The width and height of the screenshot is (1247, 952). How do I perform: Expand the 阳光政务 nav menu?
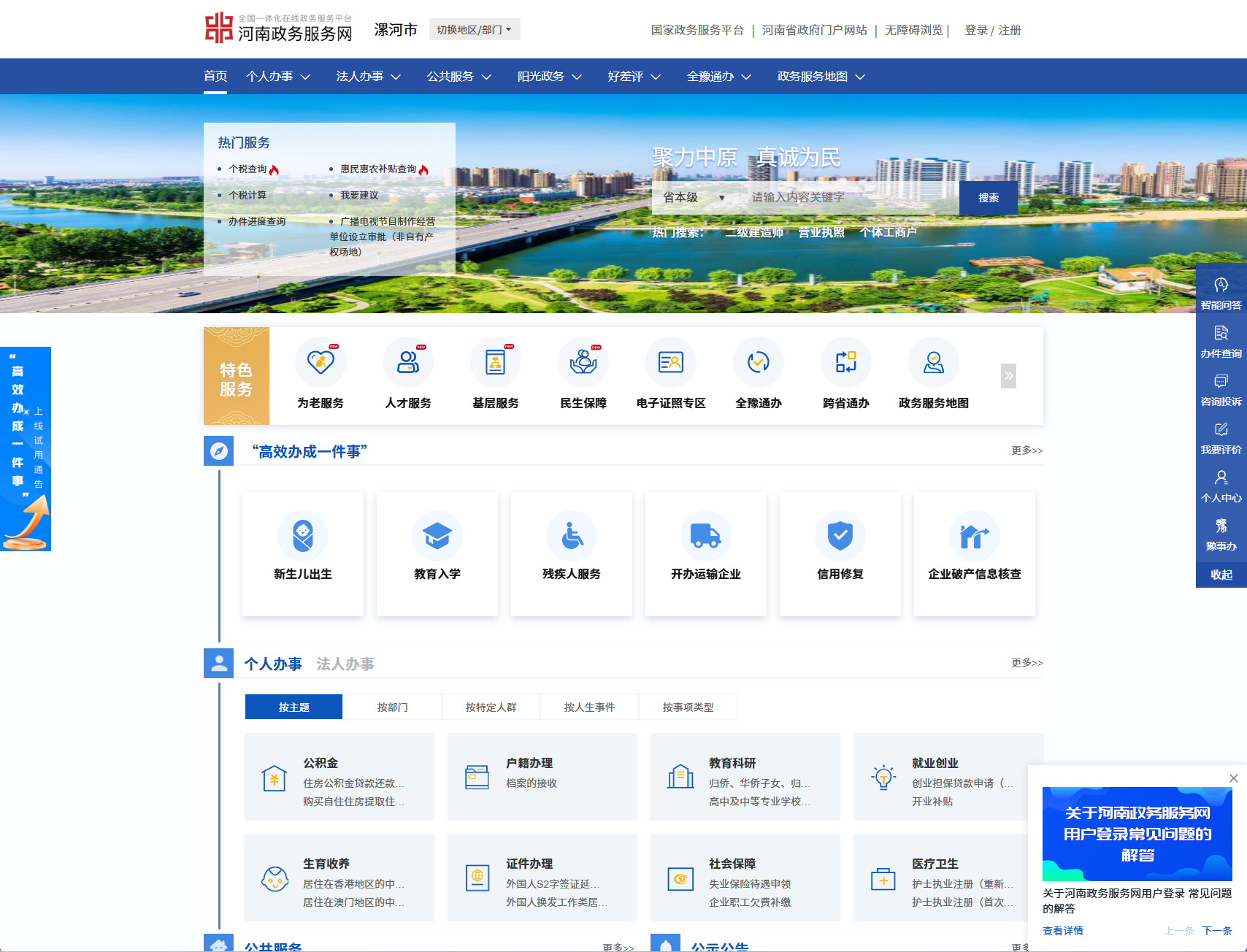550,76
